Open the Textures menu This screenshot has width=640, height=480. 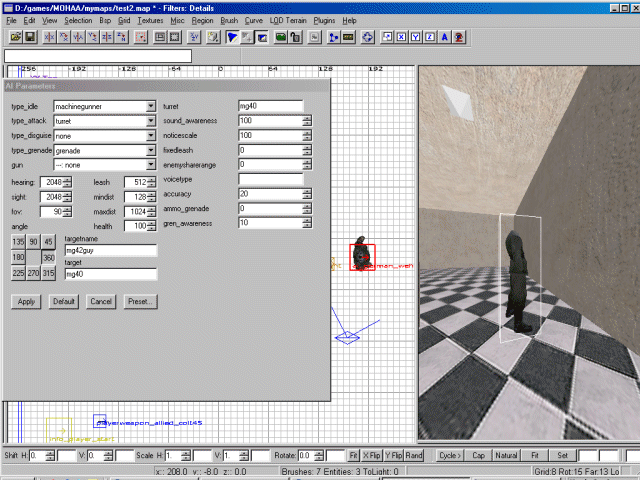[x=151, y=20]
